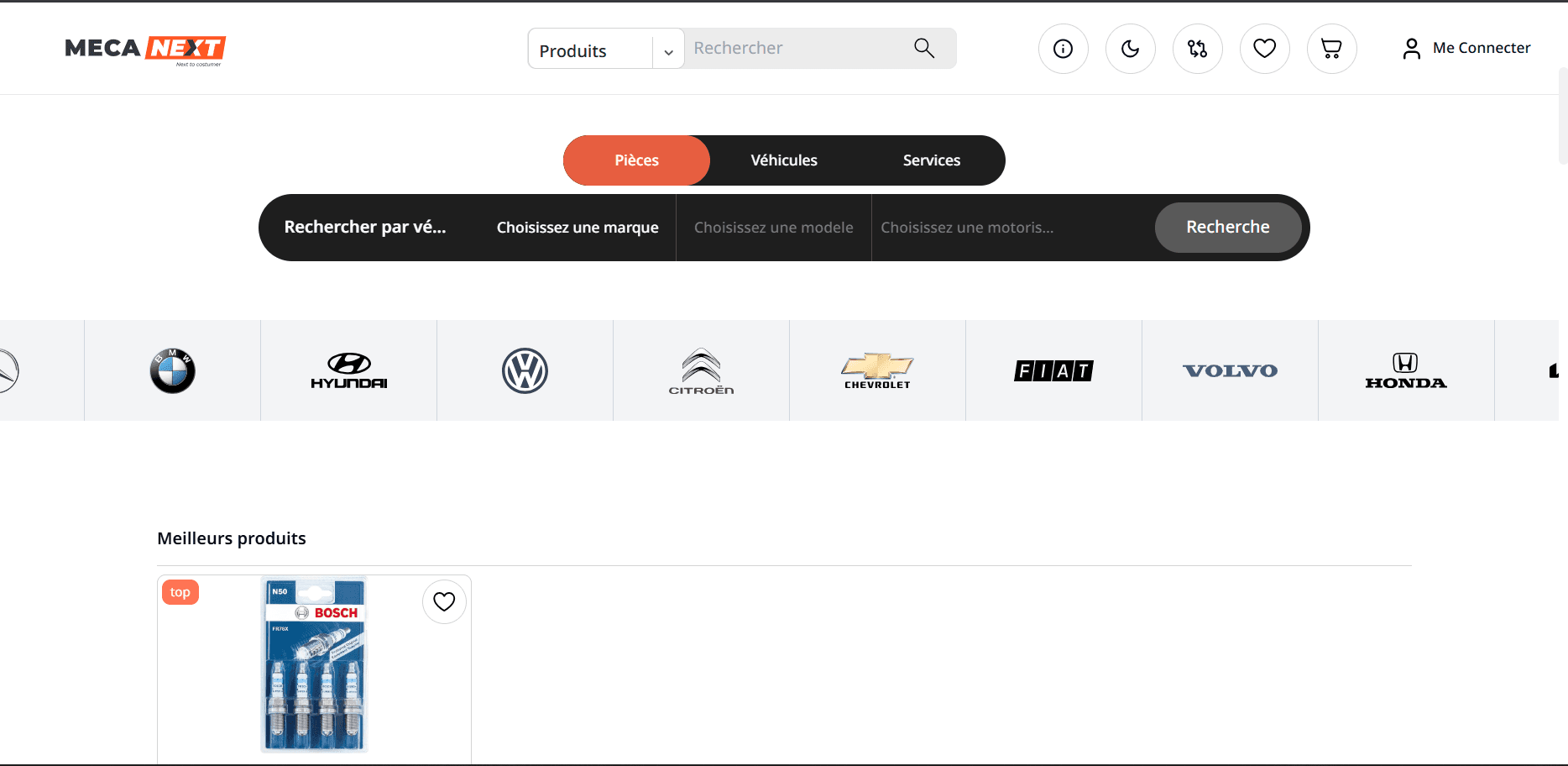1568x766 pixels.
Task: Open the compare arrows icon
Action: pyautogui.click(x=1198, y=49)
